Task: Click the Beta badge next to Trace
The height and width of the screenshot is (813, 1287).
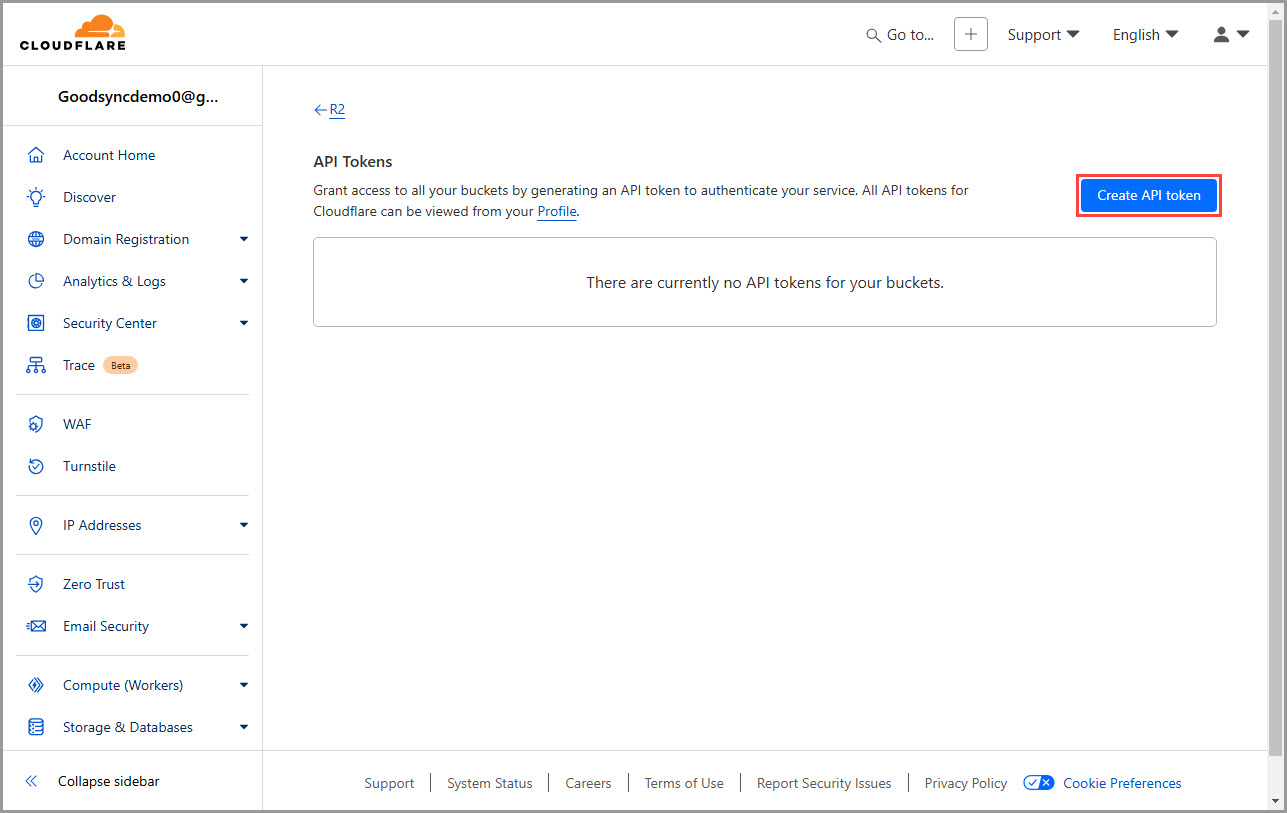Action: 120,365
